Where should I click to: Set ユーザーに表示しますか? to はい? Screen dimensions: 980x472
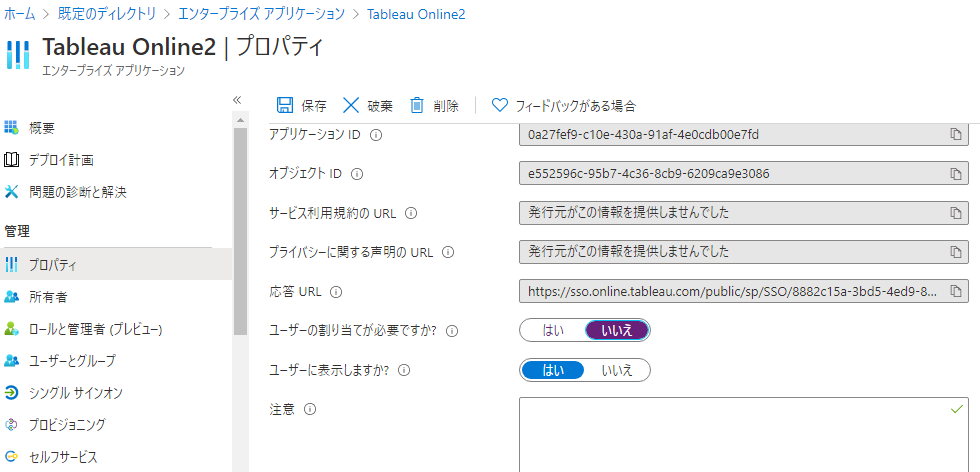tap(552, 369)
